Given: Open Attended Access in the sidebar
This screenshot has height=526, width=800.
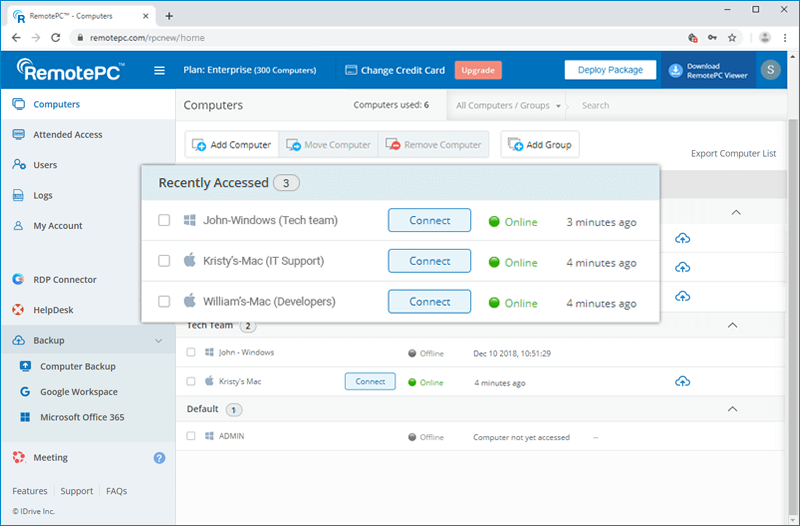Looking at the screenshot, I should pos(67,135).
